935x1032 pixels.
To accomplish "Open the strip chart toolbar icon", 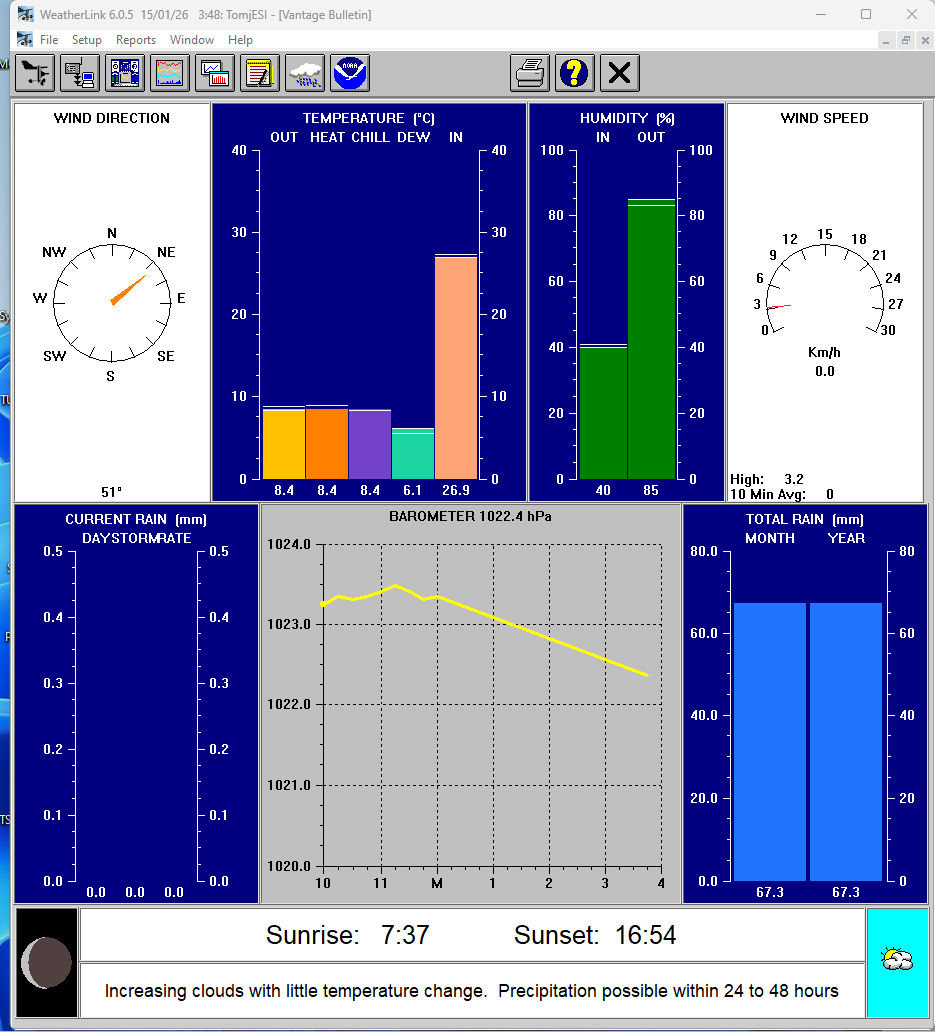I will pos(170,73).
